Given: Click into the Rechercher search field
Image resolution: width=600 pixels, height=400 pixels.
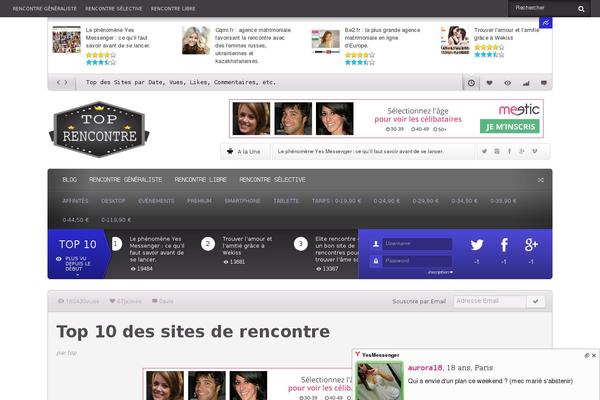Looking at the screenshot, I should point(543,8).
